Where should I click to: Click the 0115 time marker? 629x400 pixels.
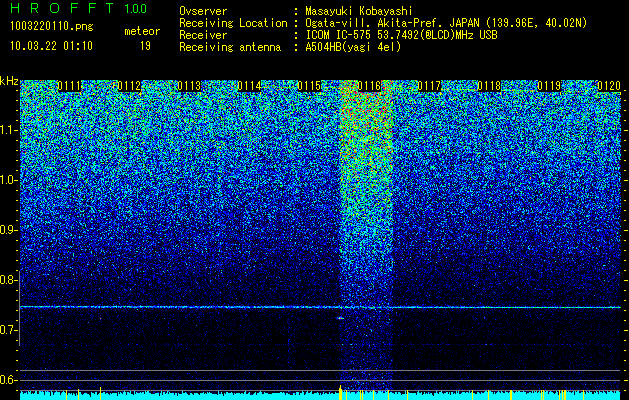(x=309, y=86)
